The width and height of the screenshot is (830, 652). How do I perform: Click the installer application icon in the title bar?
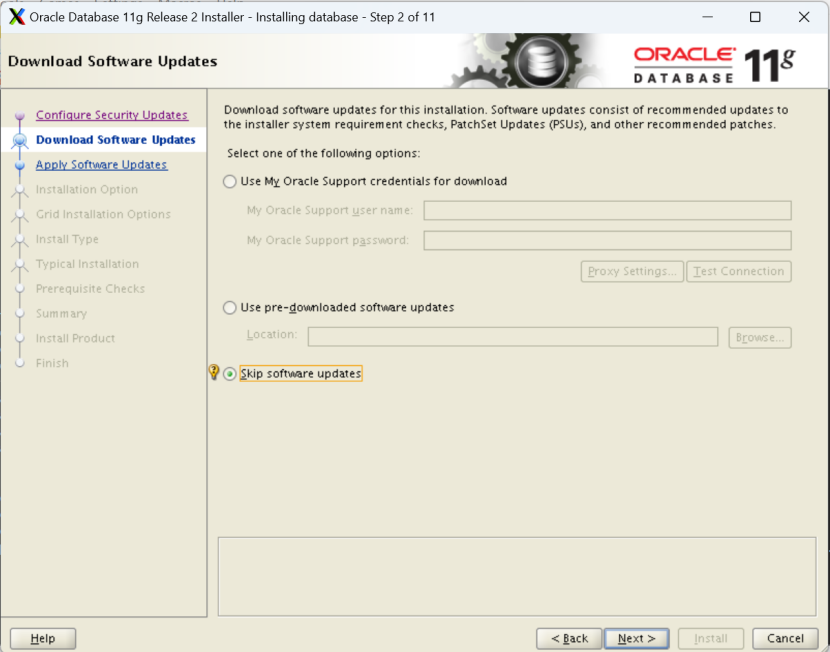[x=15, y=16]
